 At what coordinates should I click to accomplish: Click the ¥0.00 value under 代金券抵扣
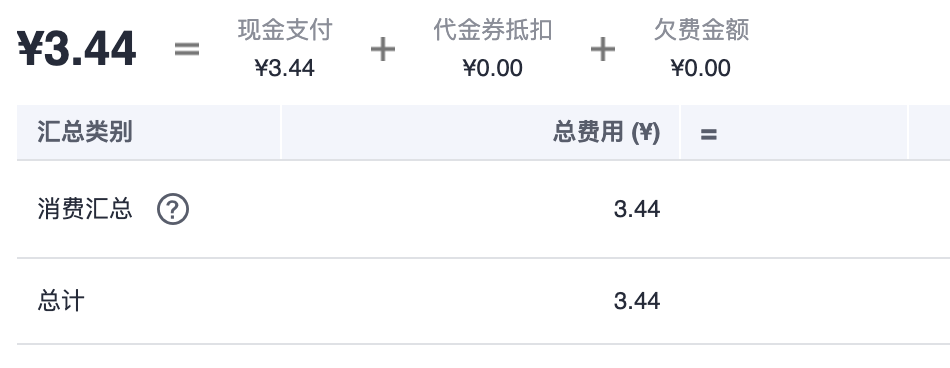tap(493, 68)
